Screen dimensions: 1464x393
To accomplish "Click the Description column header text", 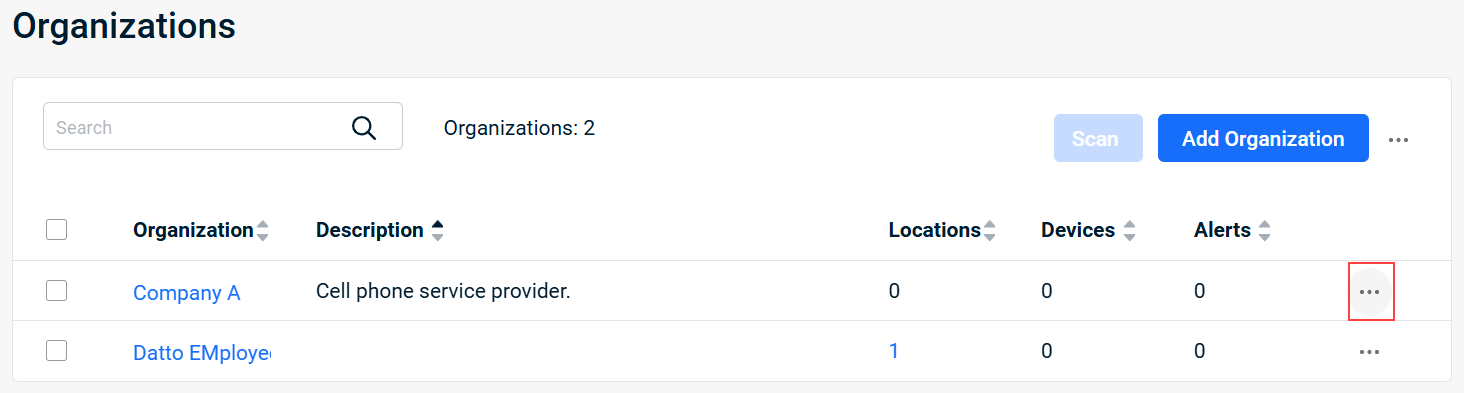I will coord(370,230).
